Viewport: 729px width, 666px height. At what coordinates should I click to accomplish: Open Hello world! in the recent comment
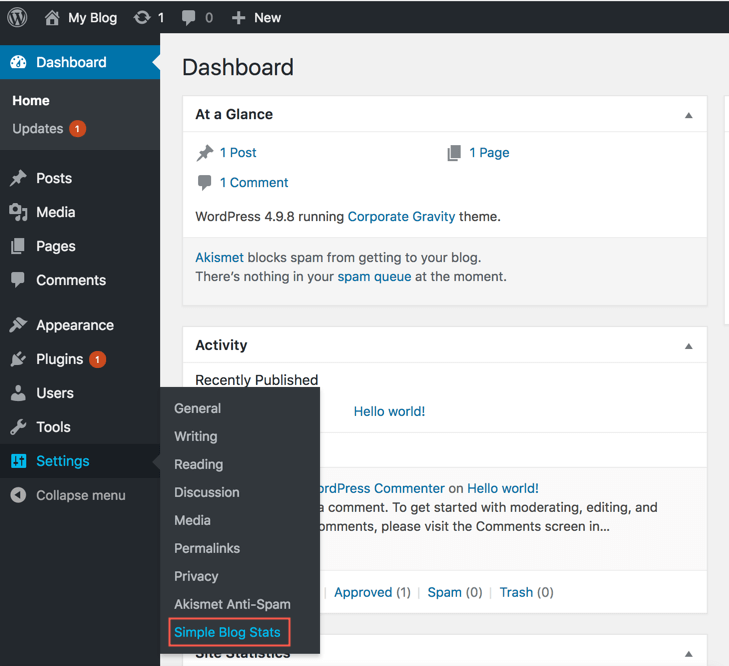click(x=503, y=488)
